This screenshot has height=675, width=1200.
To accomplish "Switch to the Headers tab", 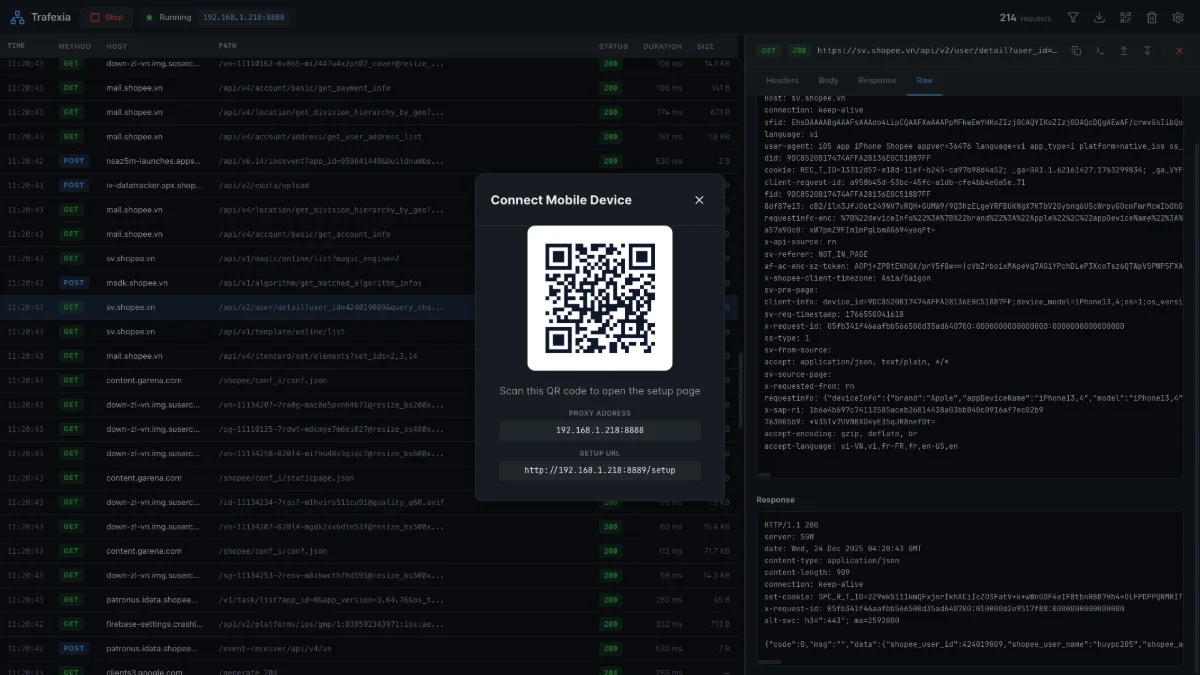I will [782, 80].
